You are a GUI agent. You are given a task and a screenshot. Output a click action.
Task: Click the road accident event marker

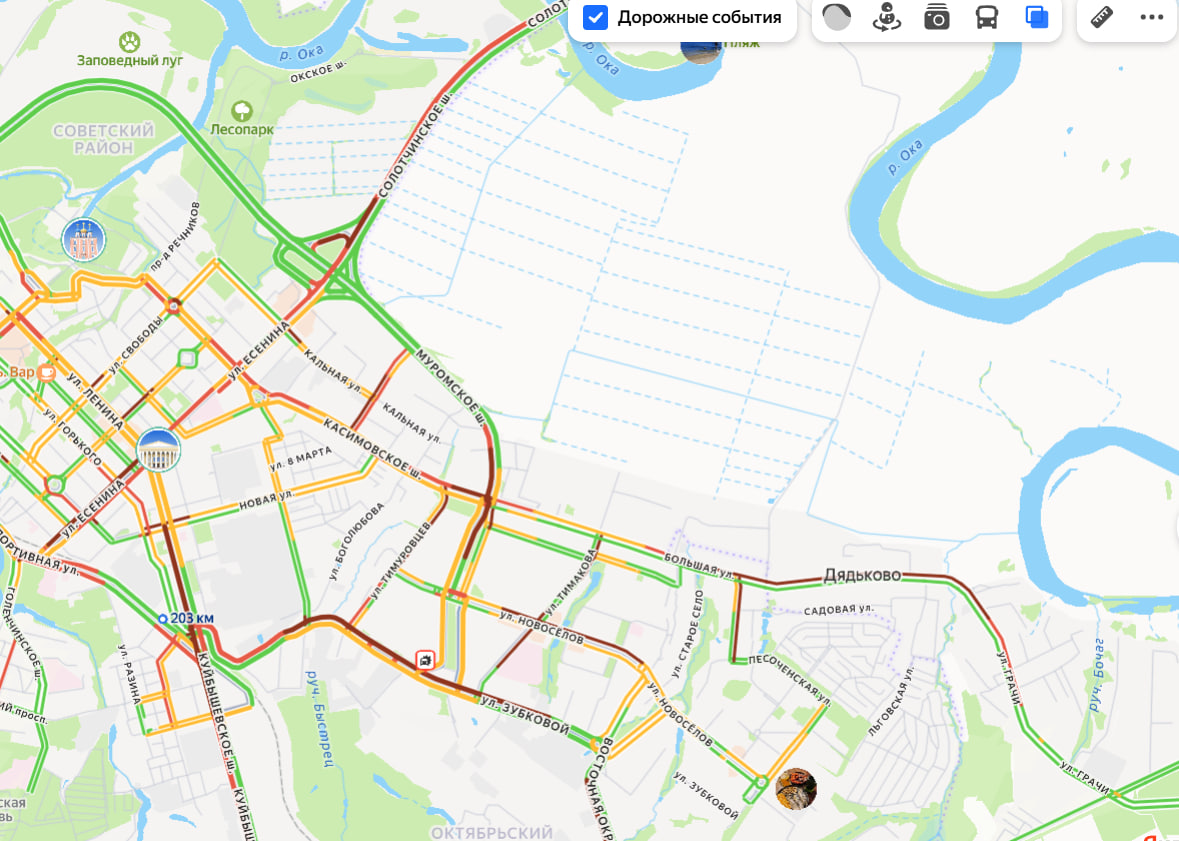coord(426,661)
